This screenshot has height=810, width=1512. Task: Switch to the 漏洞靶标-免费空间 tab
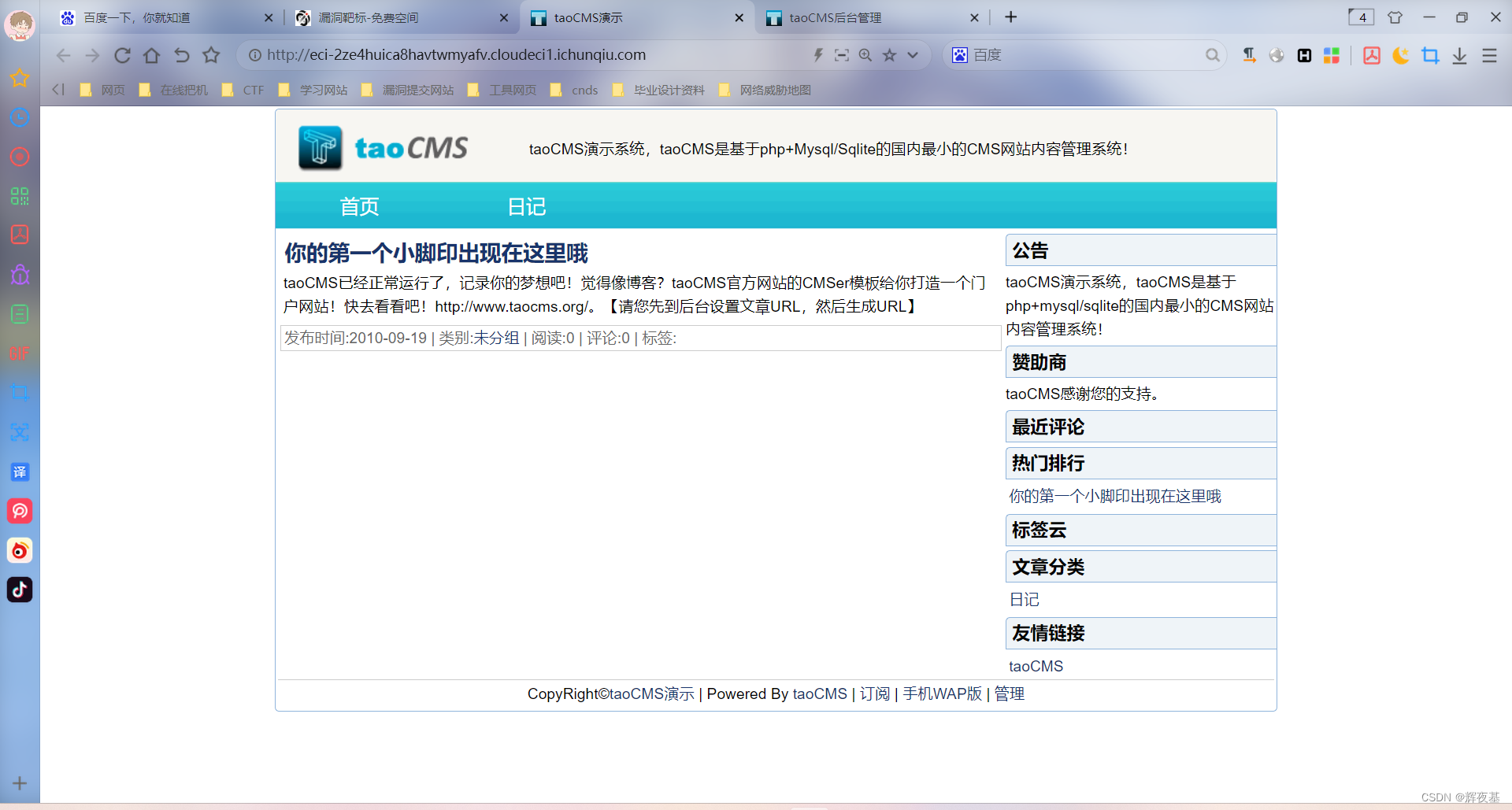pos(402,17)
